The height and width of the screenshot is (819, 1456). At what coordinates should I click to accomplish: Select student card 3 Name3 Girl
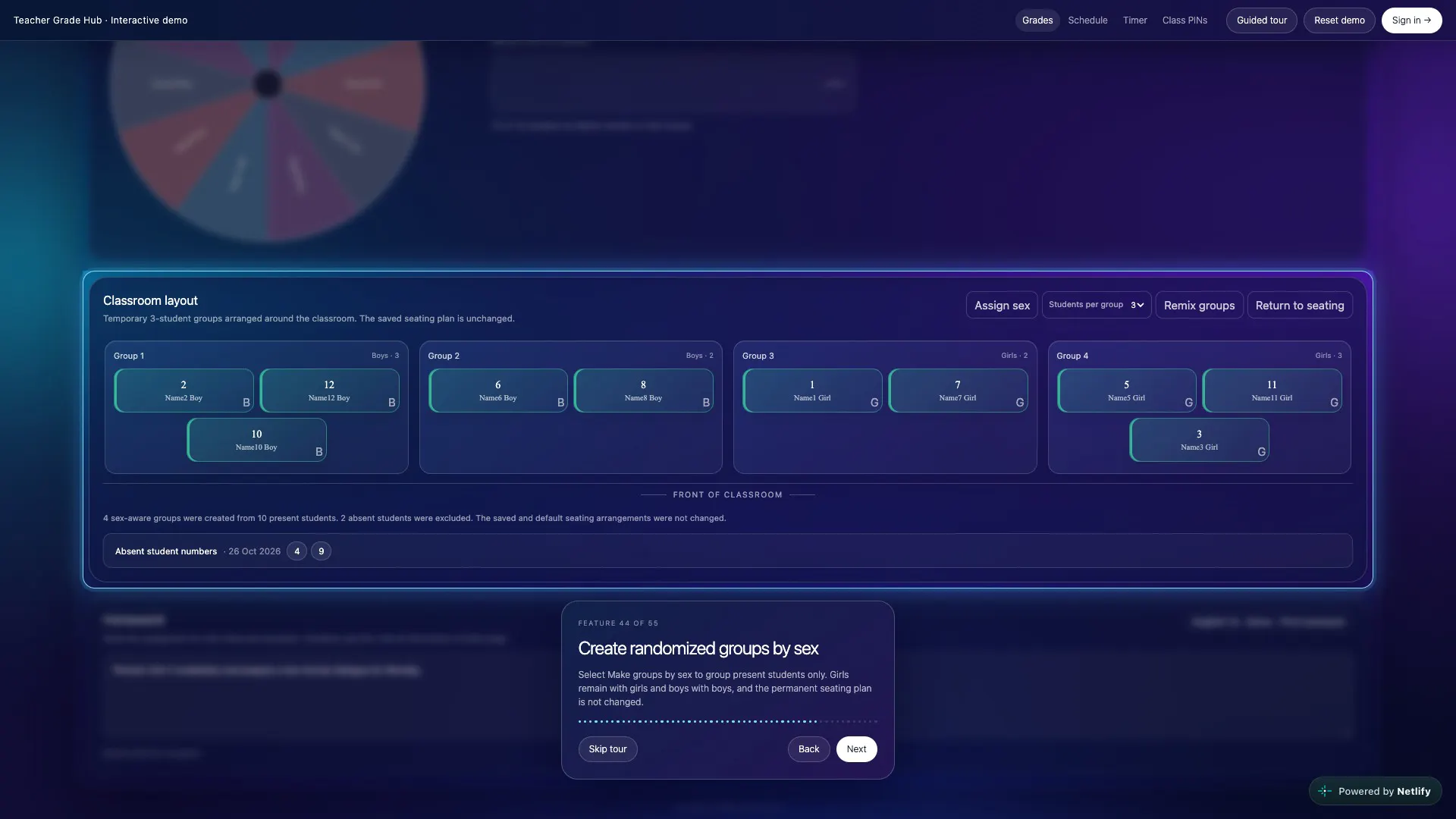(1199, 440)
